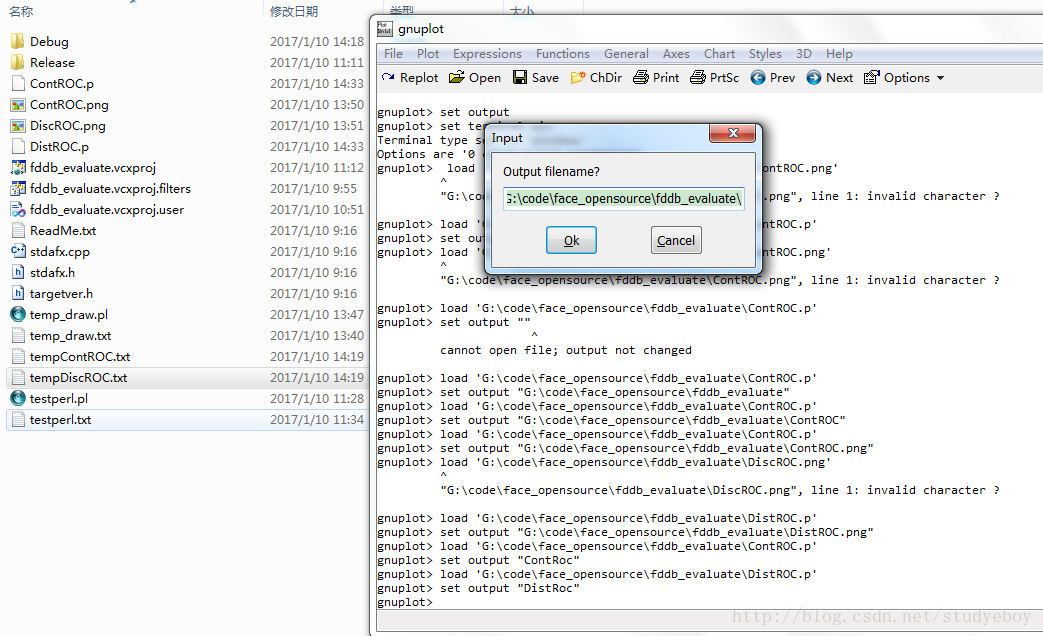Select the ContROC.p file
Image resolution: width=1043 pixels, height=636 pixels.
[62, 84]
